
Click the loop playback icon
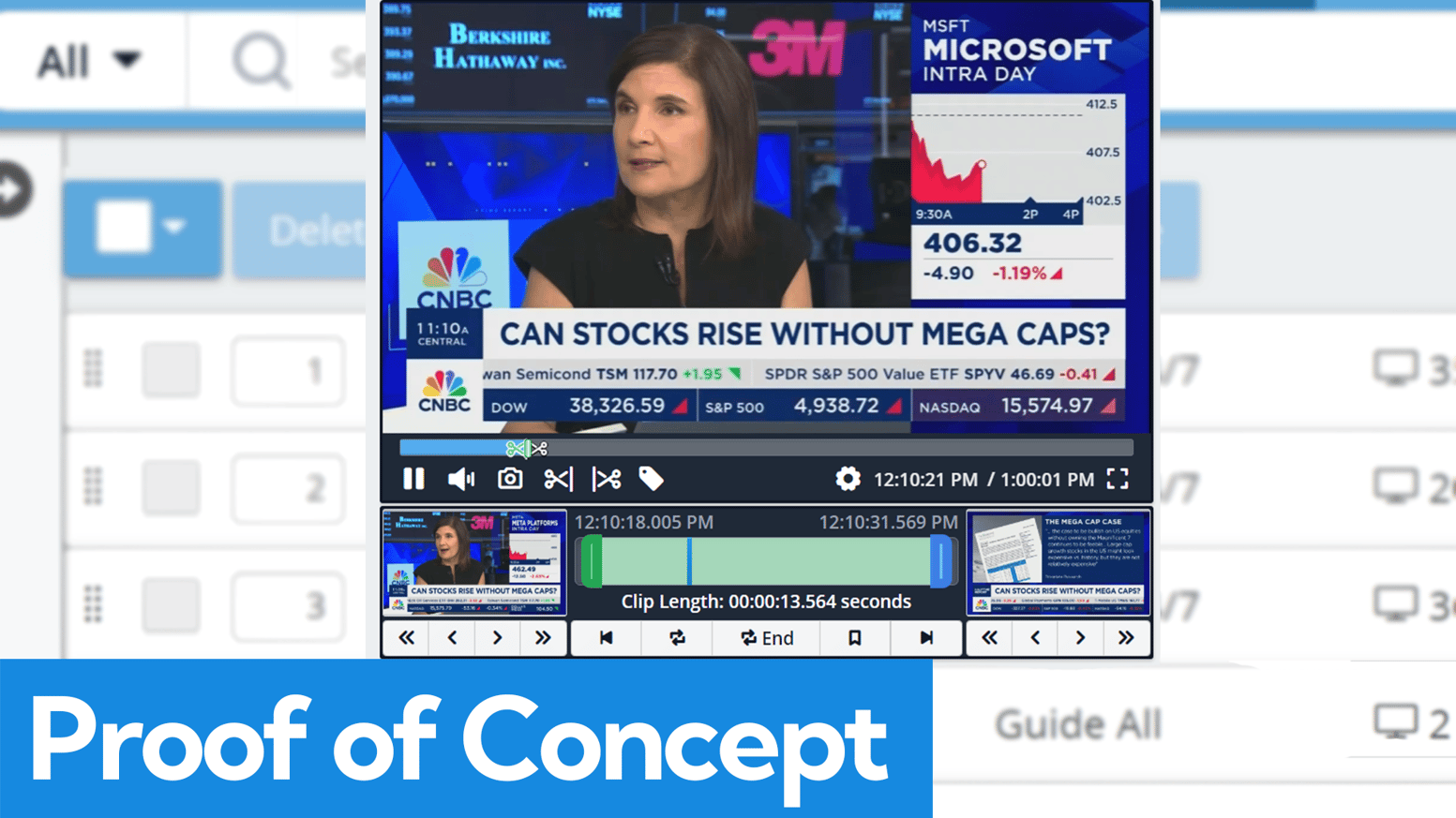click(676, 638)
